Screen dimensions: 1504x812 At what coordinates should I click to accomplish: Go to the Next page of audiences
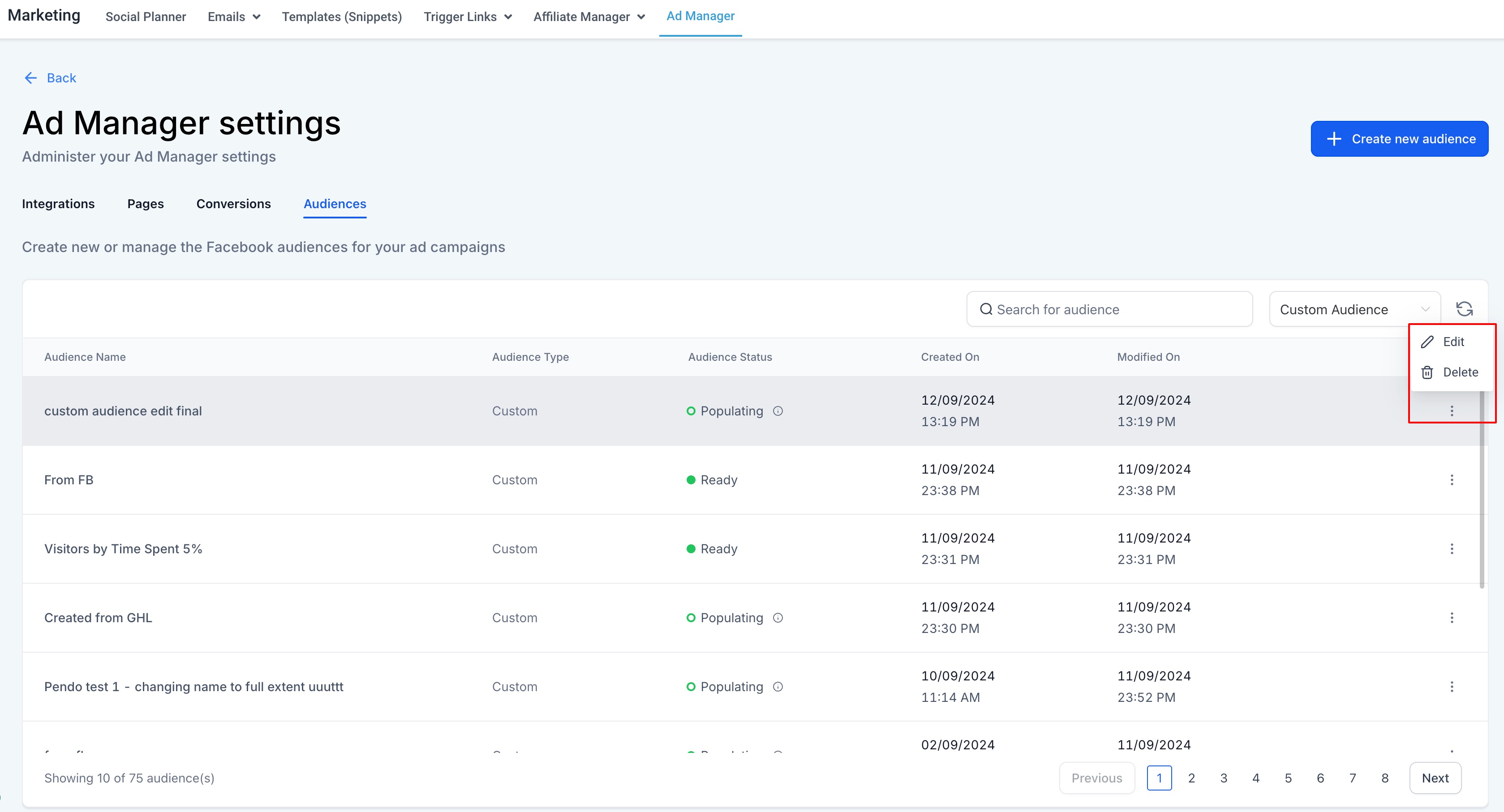pos(1435,778)
